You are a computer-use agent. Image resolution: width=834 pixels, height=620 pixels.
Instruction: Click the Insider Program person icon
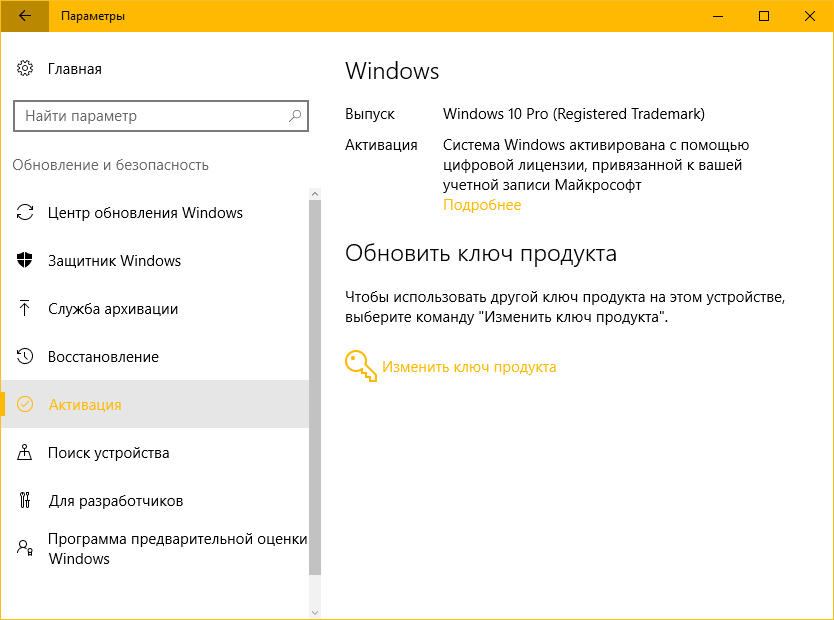pyautogui.click(x=25, y=548)
